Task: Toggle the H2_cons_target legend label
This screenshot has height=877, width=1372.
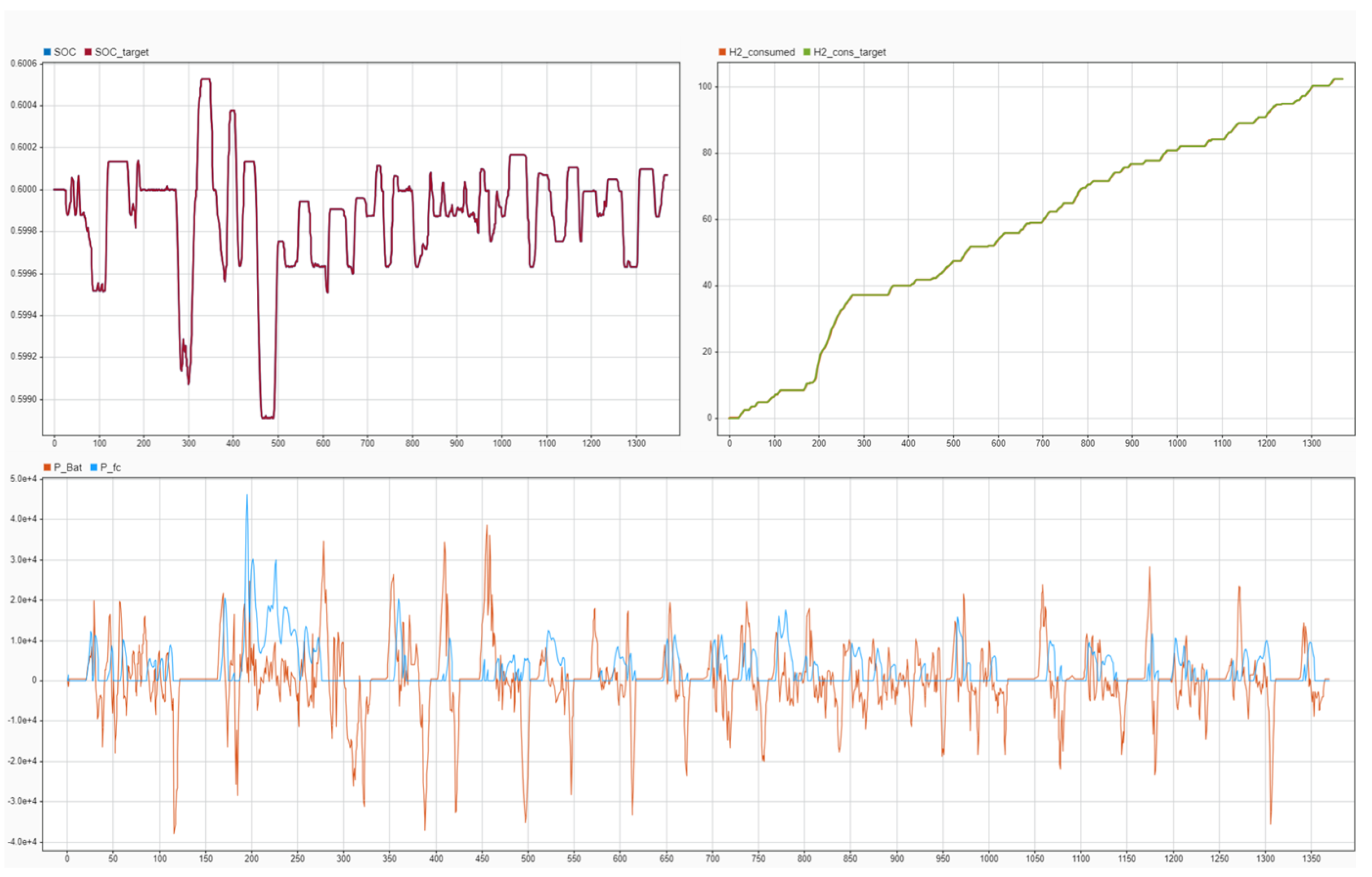Action: (849, 52)
